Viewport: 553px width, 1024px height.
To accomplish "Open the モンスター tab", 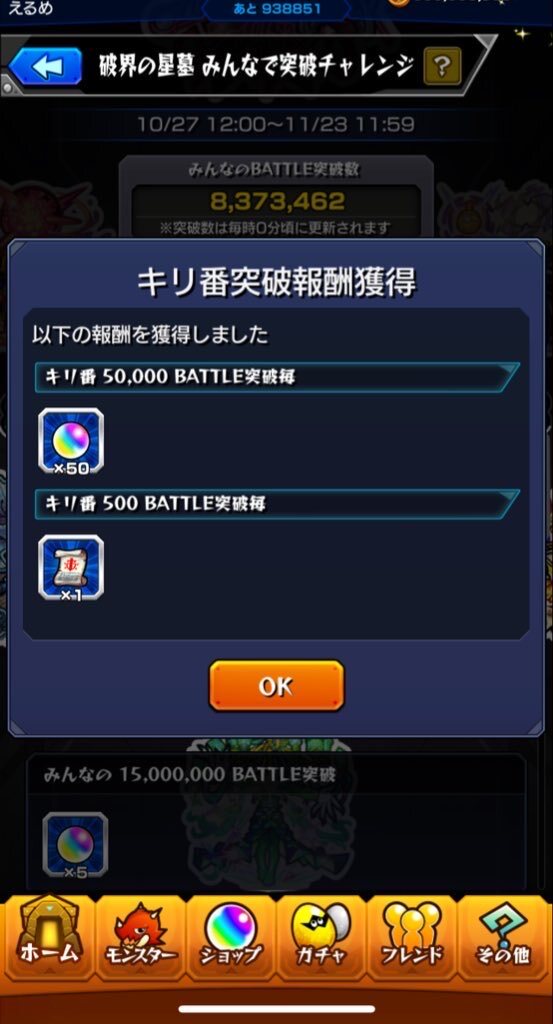I will [140, 937].
